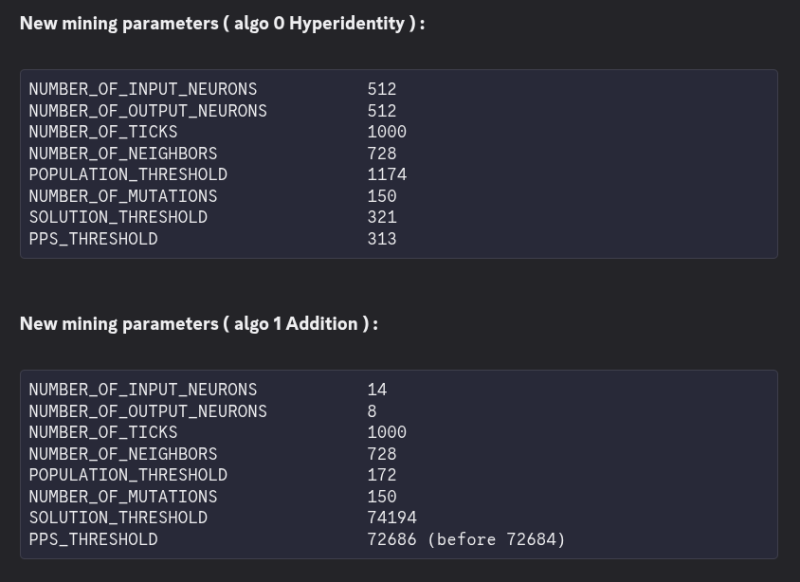Click PPS_THRESHOLD label in Addition block
The width and height of the screenshot is (800, 582).
point(92,540)
